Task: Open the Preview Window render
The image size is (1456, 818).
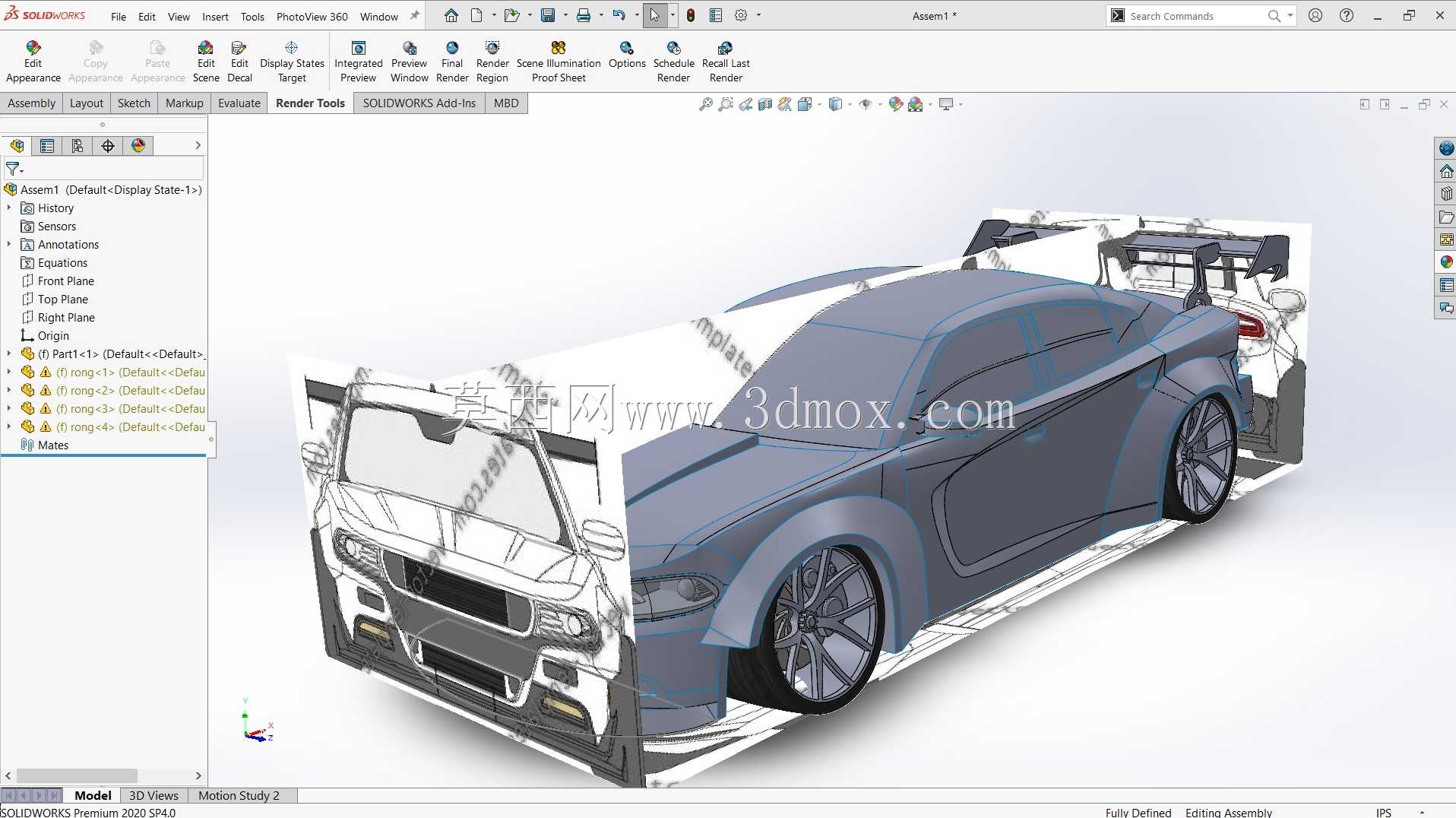Action: tap(409, 62)
